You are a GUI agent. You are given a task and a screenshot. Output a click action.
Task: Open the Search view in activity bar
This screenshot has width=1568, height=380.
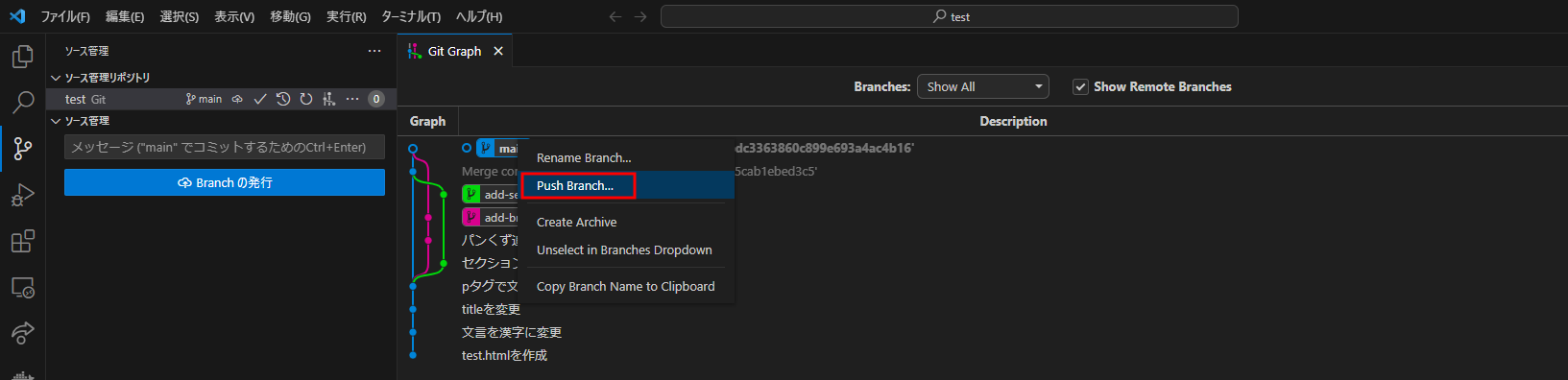click(22, 102)
